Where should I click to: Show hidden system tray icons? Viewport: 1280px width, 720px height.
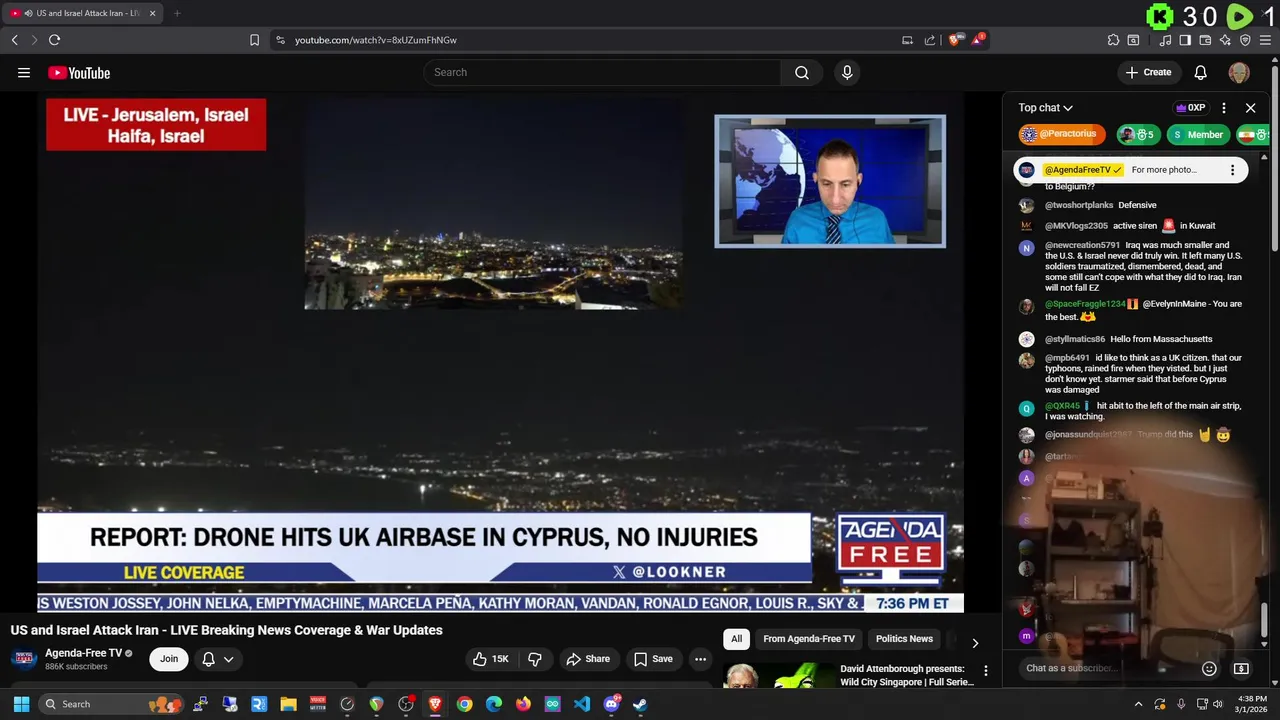1138,704
